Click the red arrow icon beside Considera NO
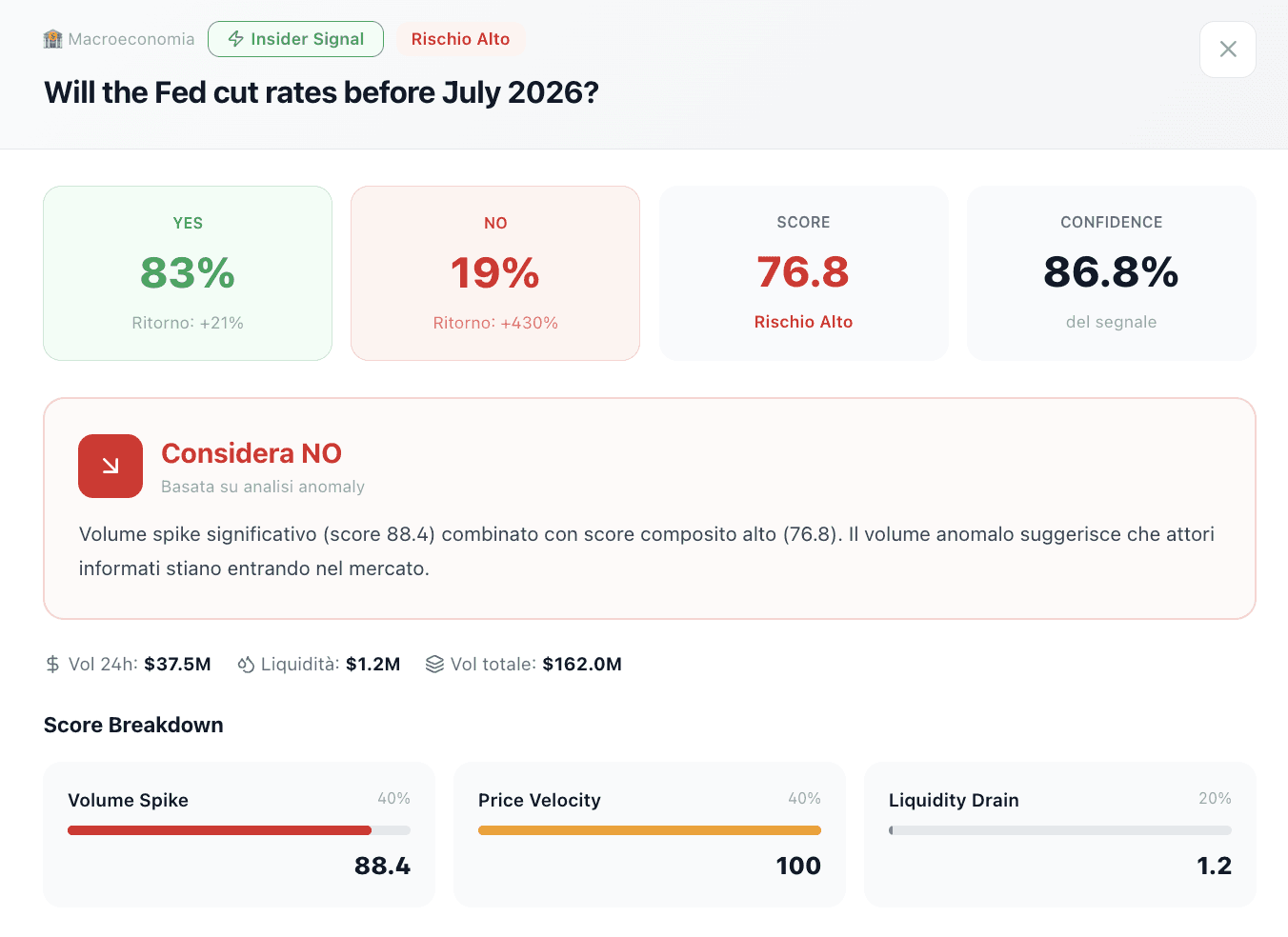1288x937 pixels. click(111, 467)
